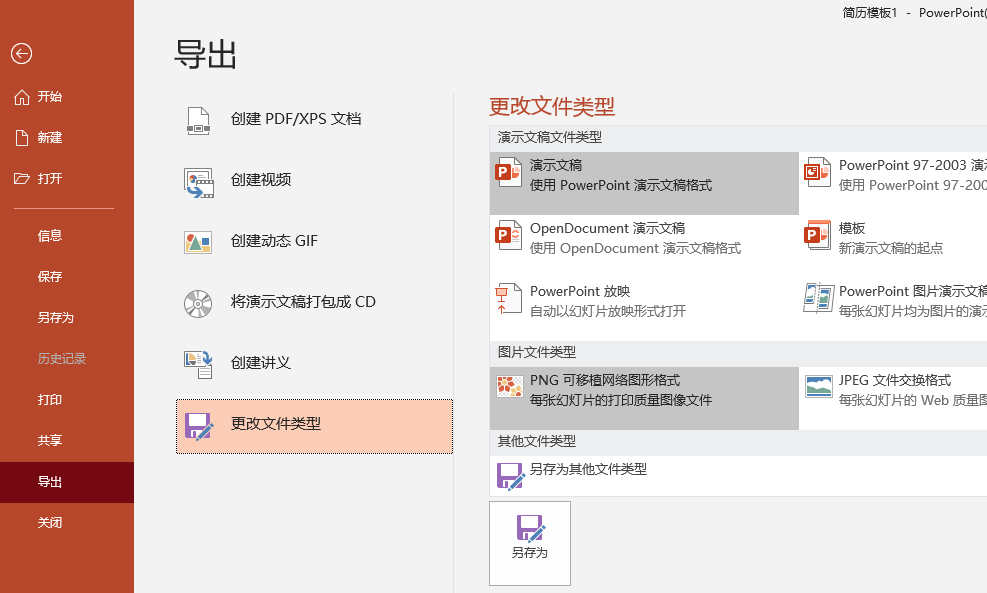Open 历史记录 in the sidebar

point(67,359)
